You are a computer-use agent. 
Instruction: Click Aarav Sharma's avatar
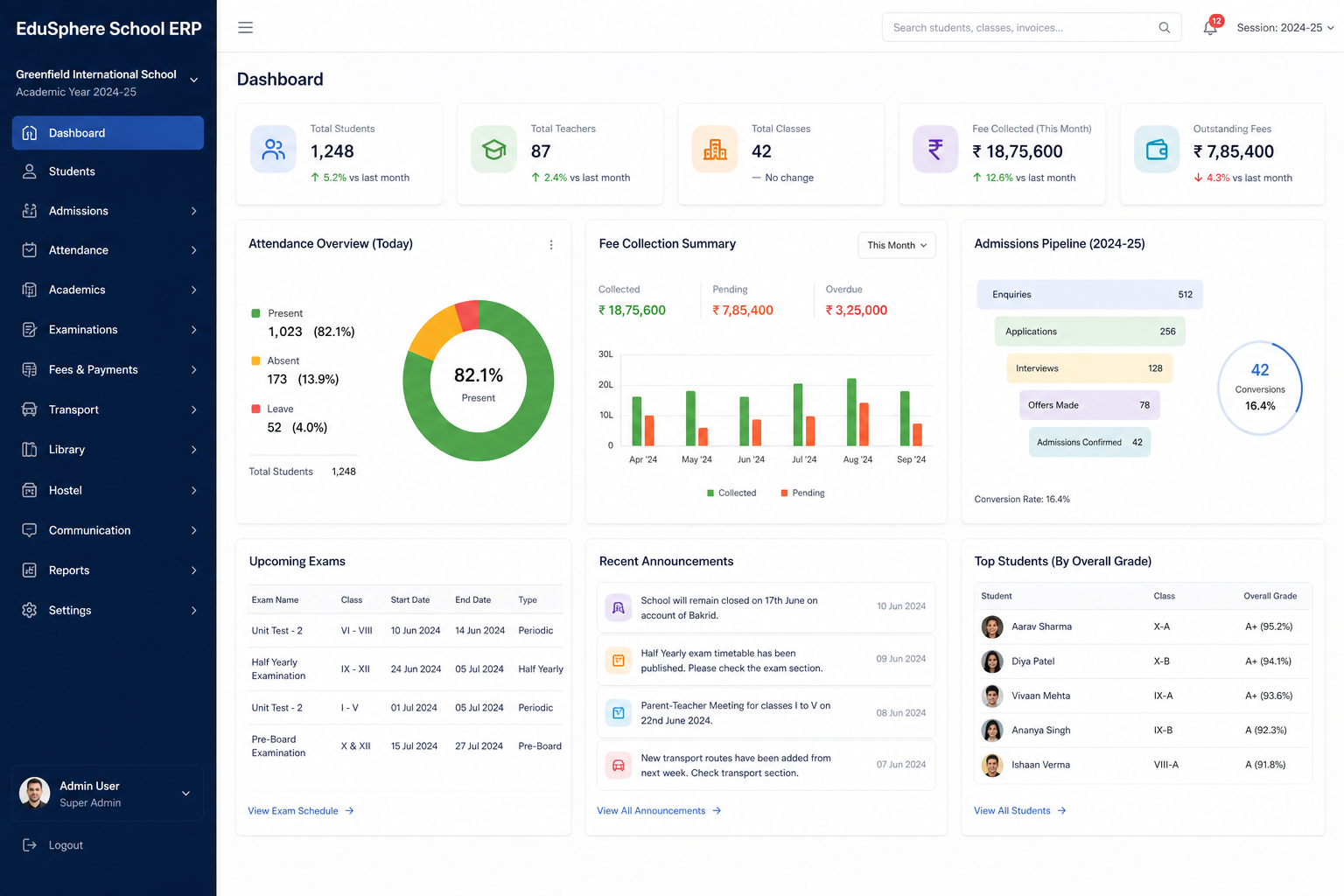tap(992, 626)
